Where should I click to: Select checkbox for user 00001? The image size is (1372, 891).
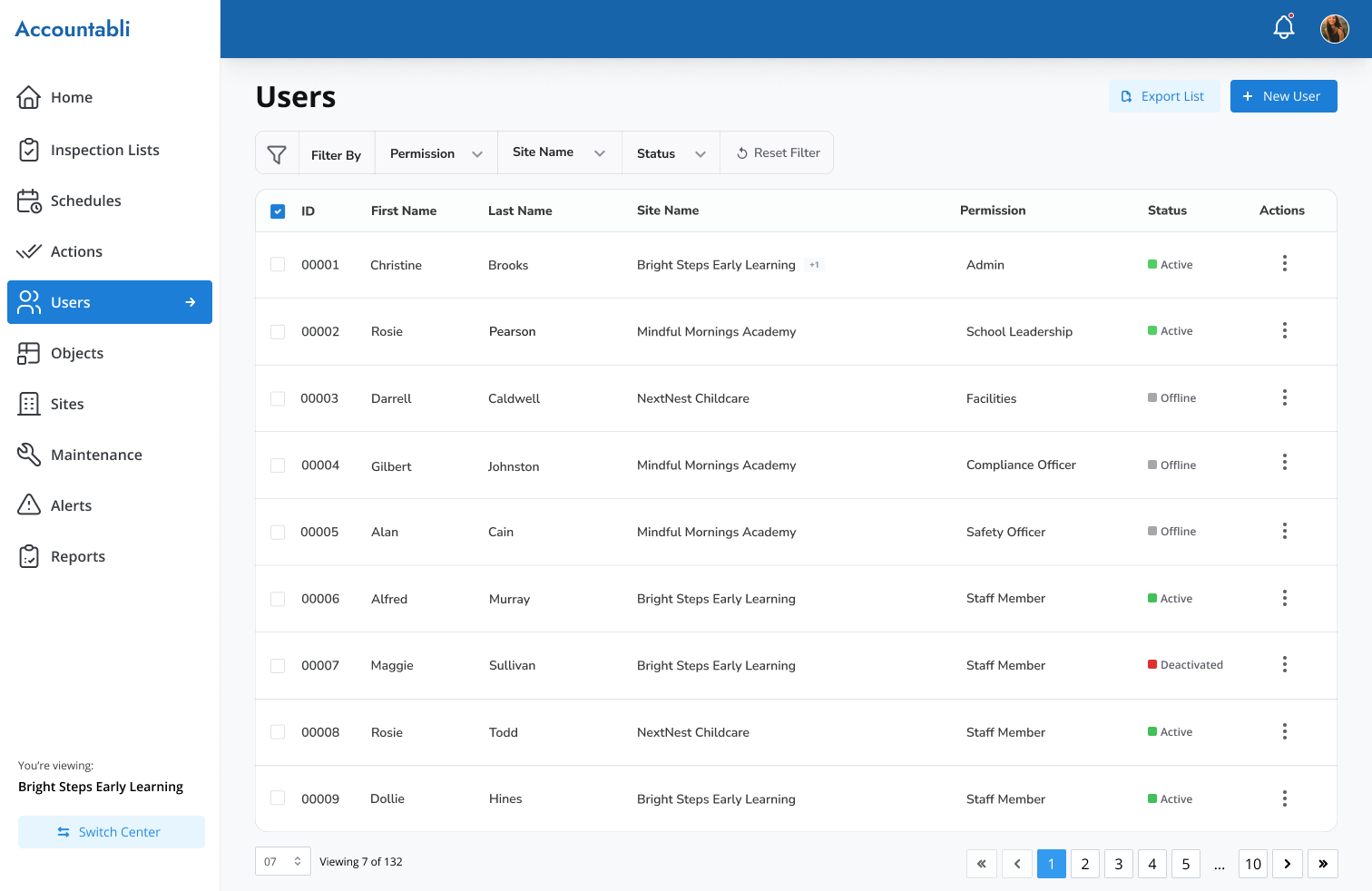tap(278, 264)
